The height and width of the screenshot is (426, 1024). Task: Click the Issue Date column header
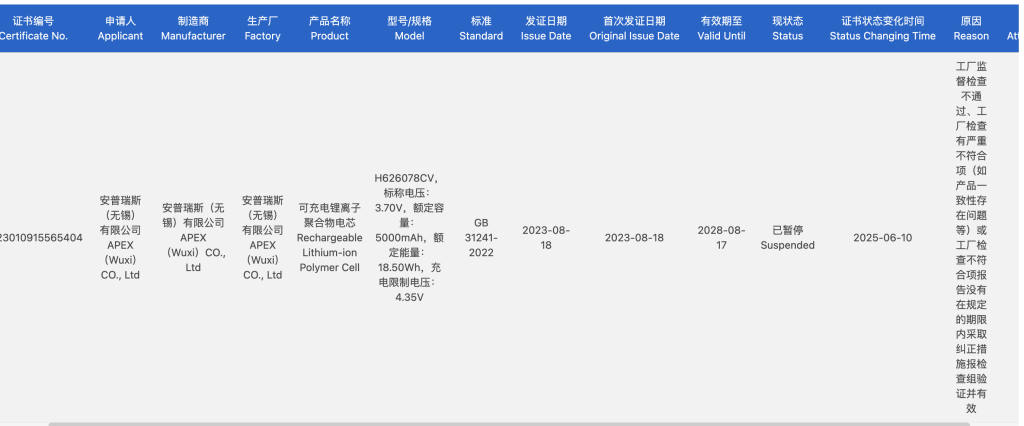[x=546, y=28]
